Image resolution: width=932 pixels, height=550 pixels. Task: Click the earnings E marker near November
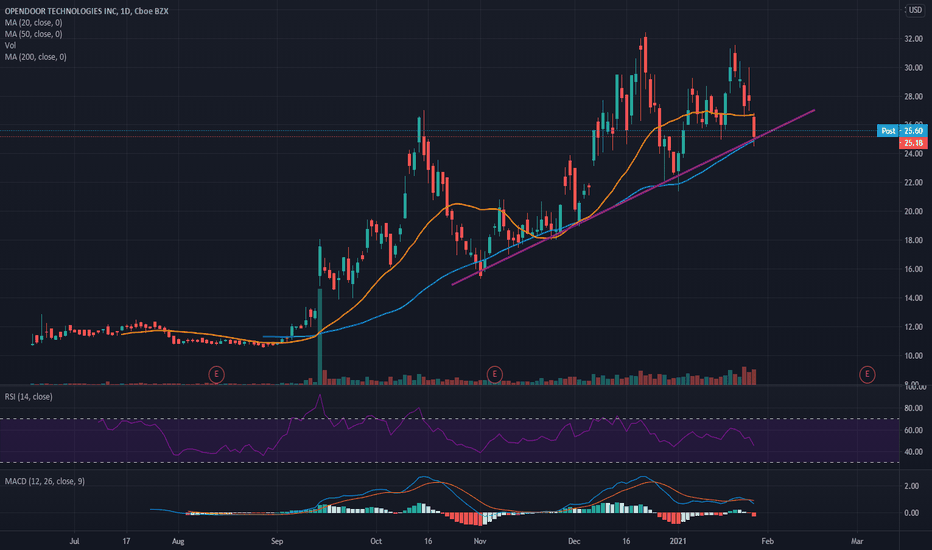pyautogui.click(x=495, y=374)
